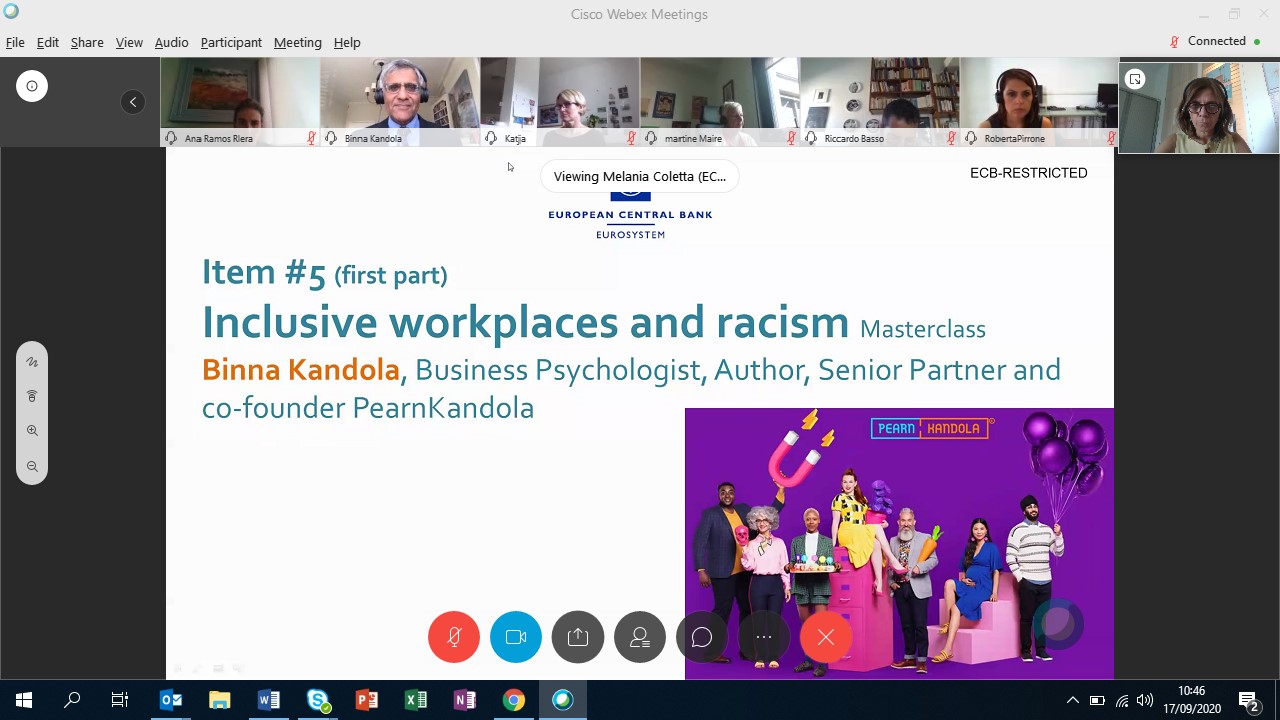Open the chat panel

tap(702, 637)
